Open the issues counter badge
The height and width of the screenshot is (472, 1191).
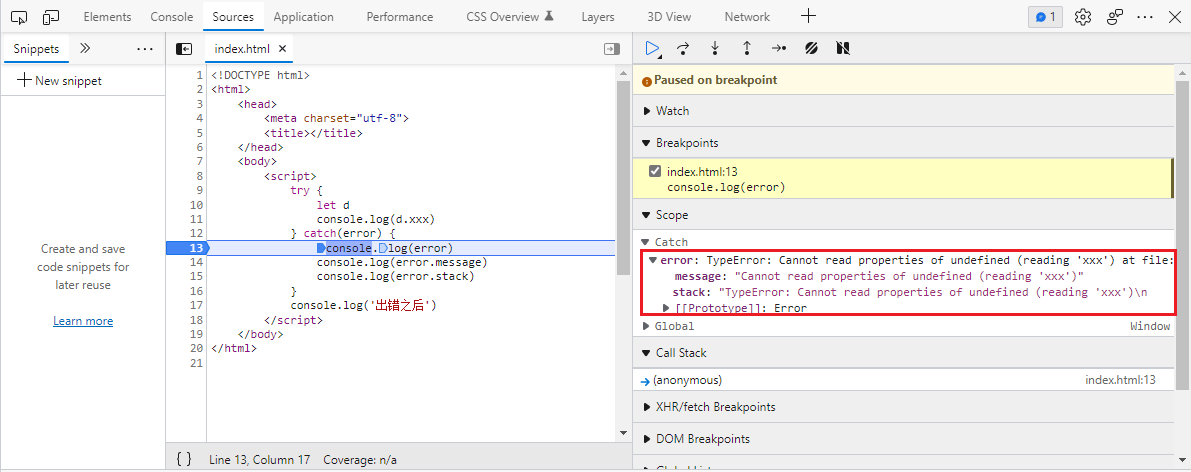[x=1045, y=17]
